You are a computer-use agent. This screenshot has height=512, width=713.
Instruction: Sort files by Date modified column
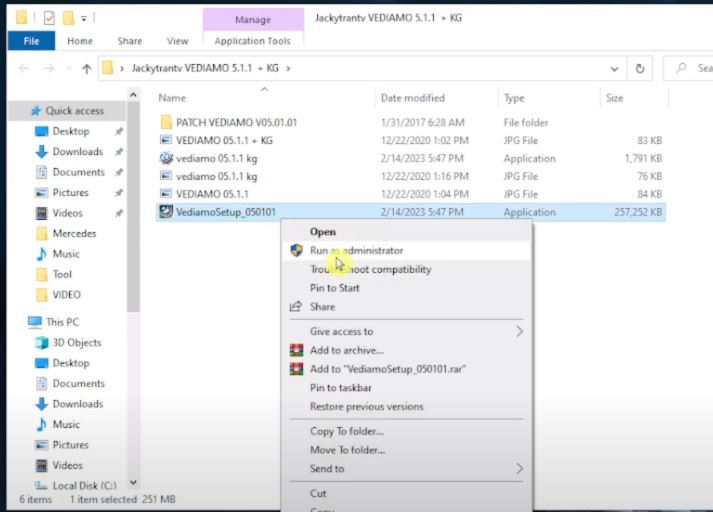point(413,98)
